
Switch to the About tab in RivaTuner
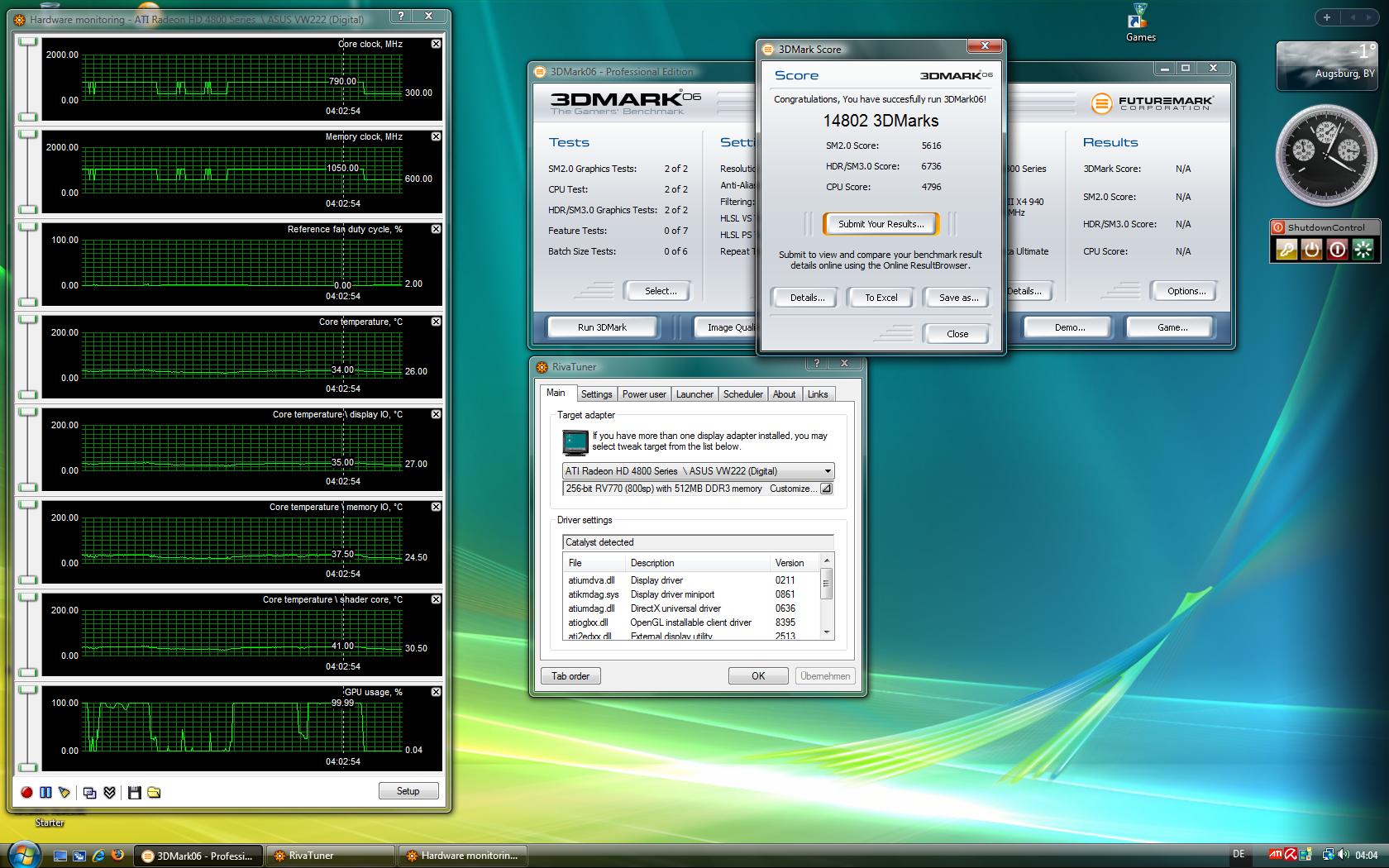(x=785, y=394)
